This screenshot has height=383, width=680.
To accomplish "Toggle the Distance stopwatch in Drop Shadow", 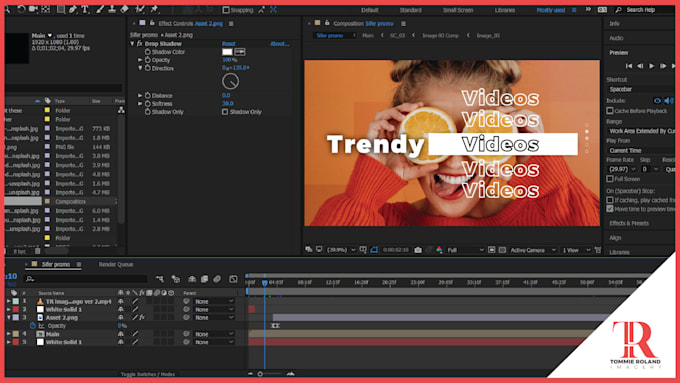I will coord(147,95).
